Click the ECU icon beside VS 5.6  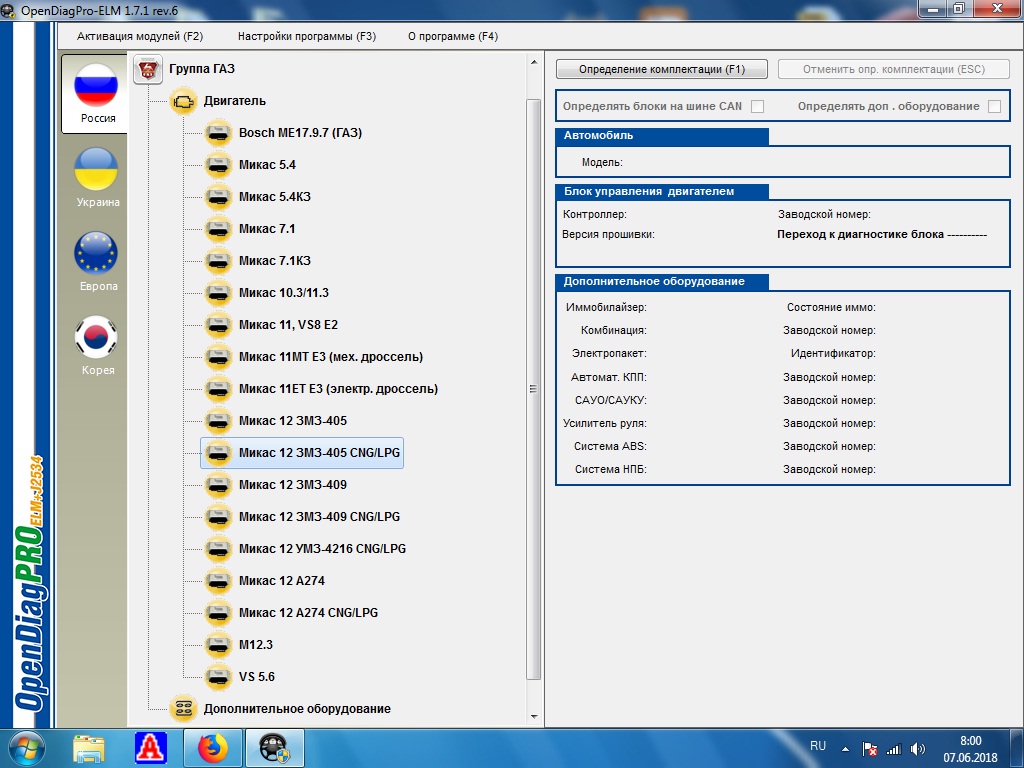coord(218,677)
